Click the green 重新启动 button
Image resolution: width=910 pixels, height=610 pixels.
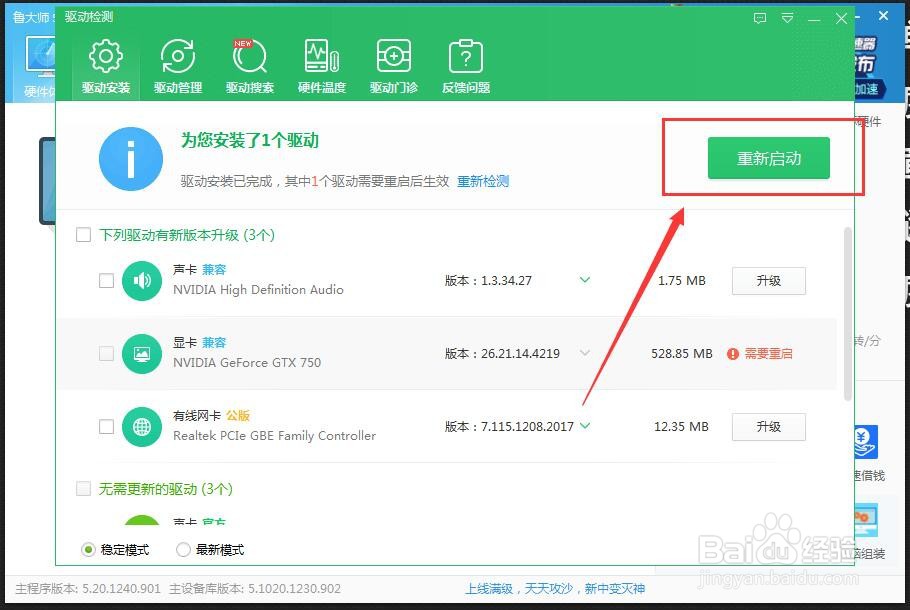[768, 158]
